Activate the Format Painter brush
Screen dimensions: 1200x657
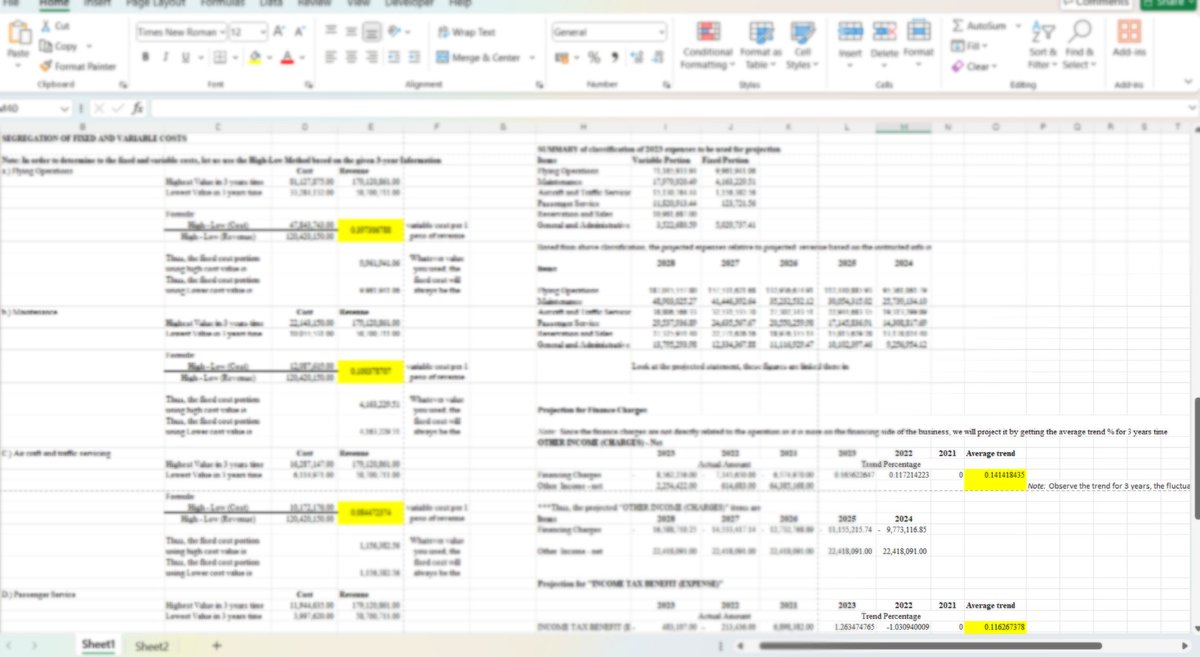pos(46,66)
